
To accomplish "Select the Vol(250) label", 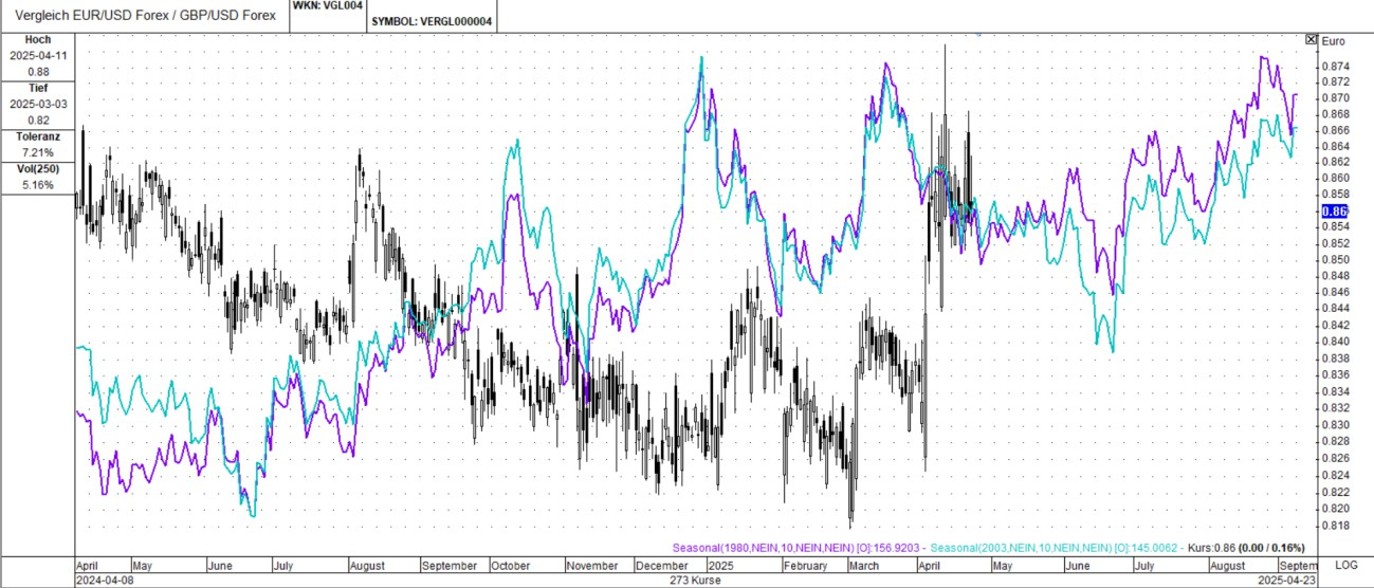I will (x=37, y=169).
